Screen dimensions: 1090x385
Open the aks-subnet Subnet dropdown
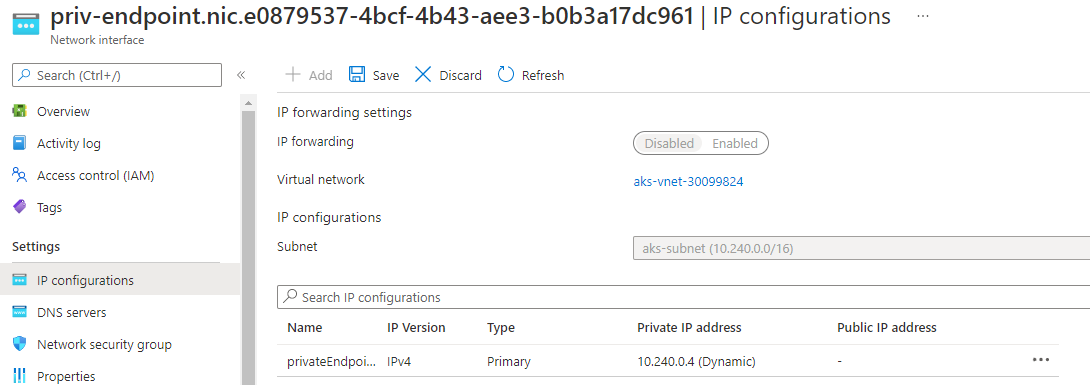click(861, 248)
